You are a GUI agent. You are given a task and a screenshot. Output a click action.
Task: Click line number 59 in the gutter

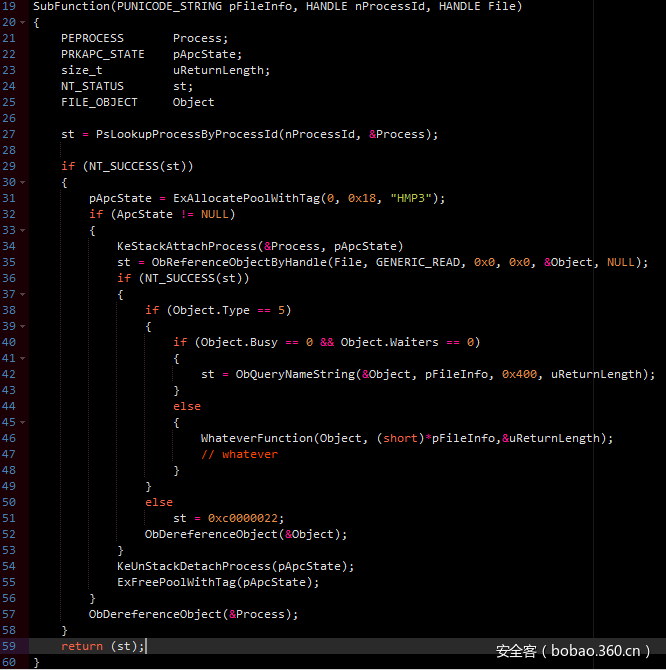pyautogui.click(x=9, y=646)
